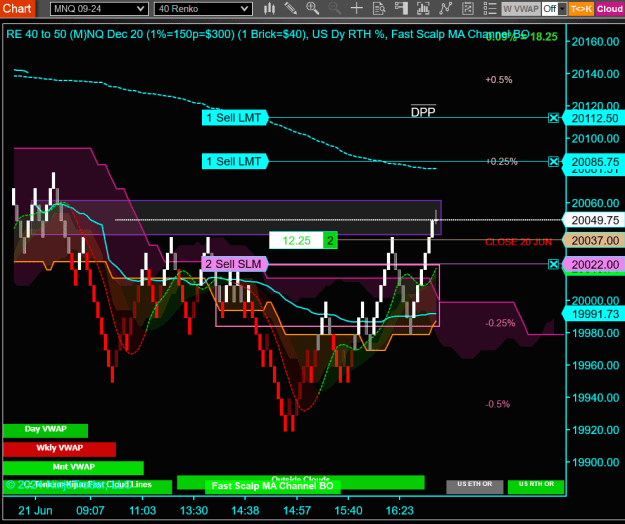Click the 20049.75 current price marker
This screenshot has width=625, height=524.
tap(594, 220)
